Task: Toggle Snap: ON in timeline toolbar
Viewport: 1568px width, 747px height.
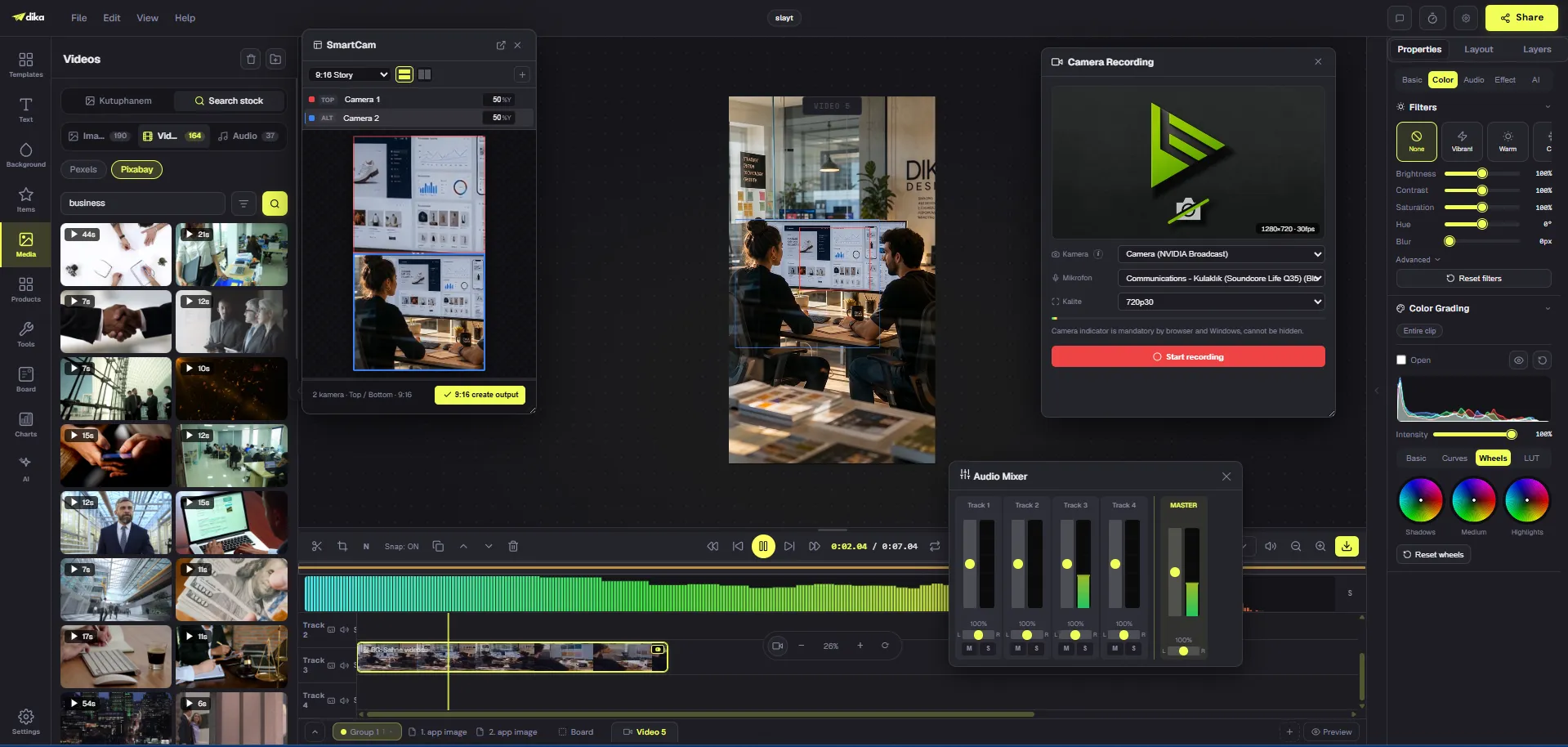Action: tap(401, 546)
